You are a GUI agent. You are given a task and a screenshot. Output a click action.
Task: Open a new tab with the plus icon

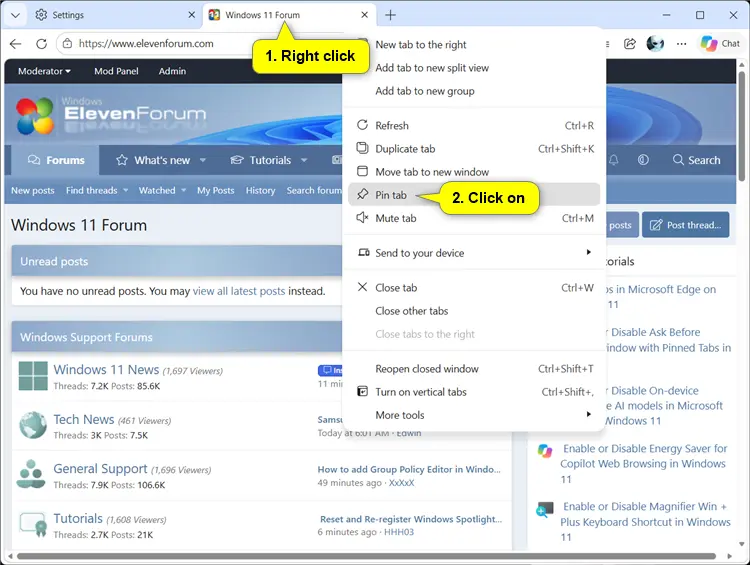pos(390,15)
